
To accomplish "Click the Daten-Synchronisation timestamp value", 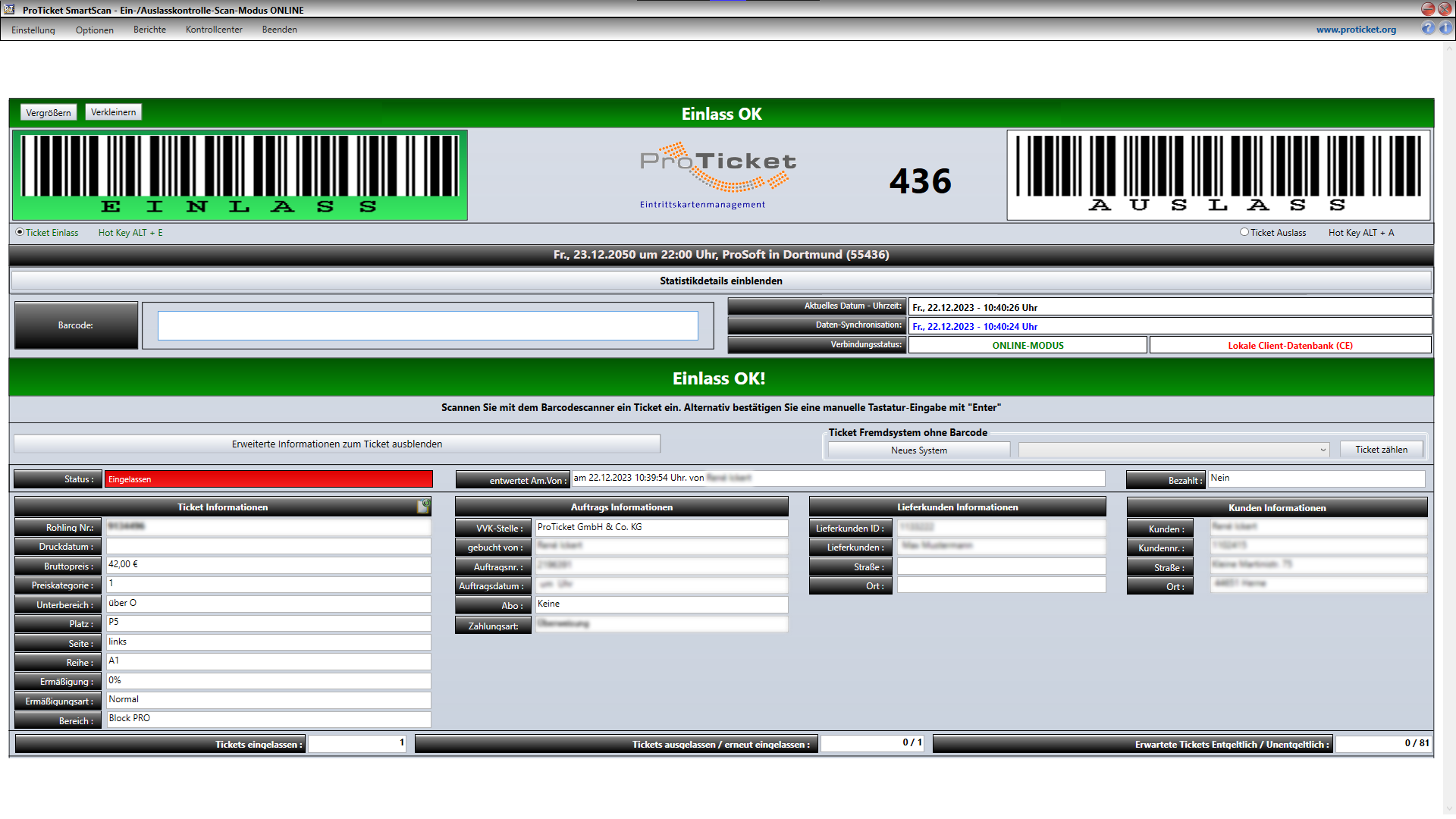I will [x=974, y=326].
